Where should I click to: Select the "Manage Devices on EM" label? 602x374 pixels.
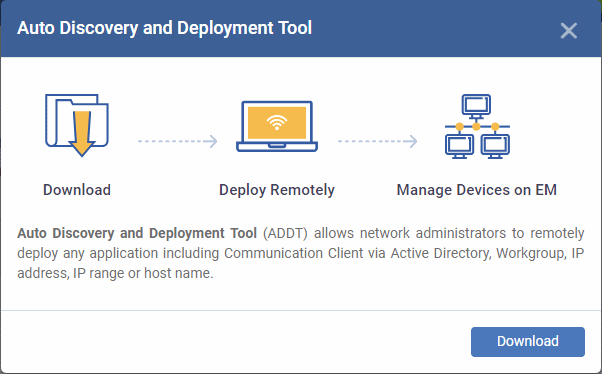476,190
